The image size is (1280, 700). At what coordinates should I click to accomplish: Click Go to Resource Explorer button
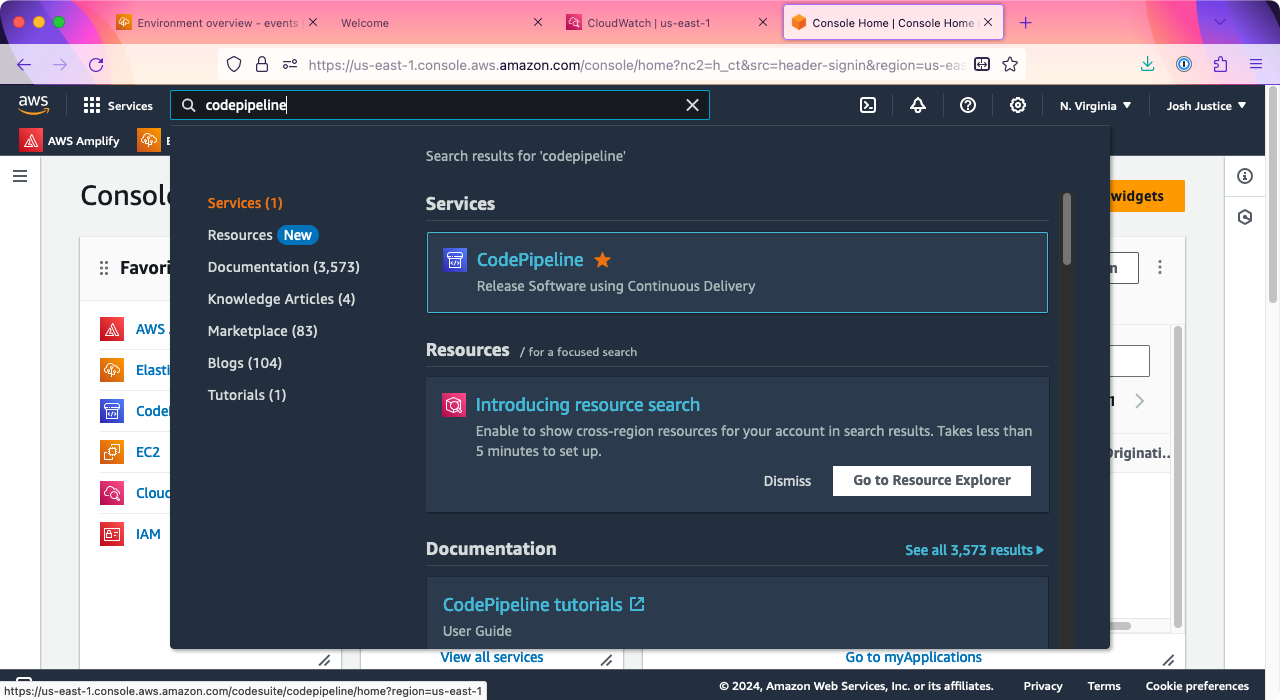[x=932, y=480]
